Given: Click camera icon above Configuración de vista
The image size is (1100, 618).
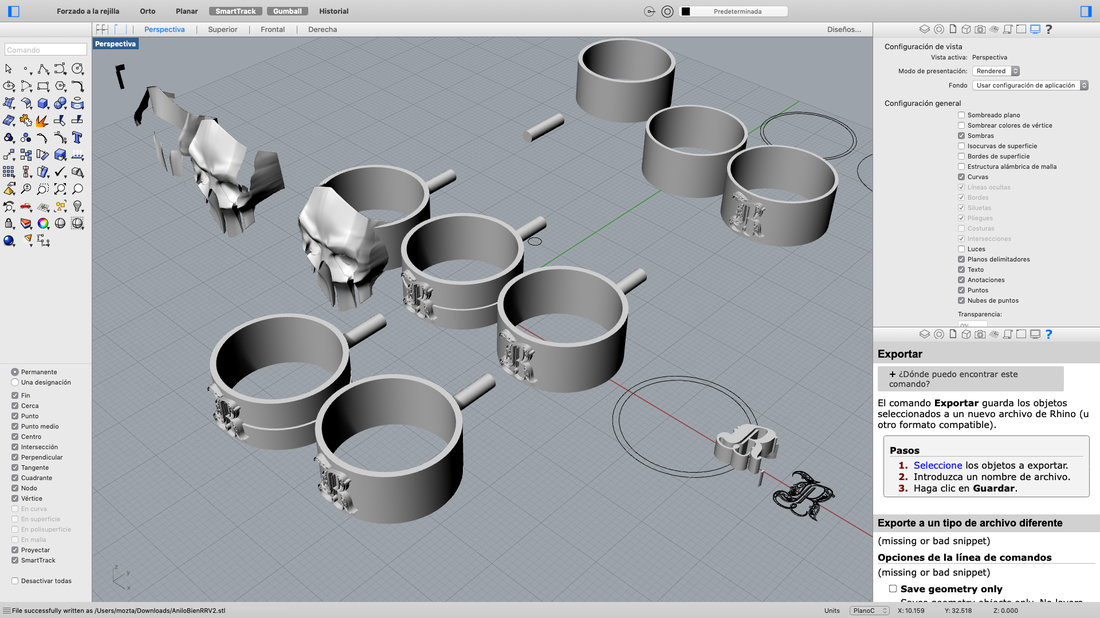Looking at the screenshot, I should [980, 29].
